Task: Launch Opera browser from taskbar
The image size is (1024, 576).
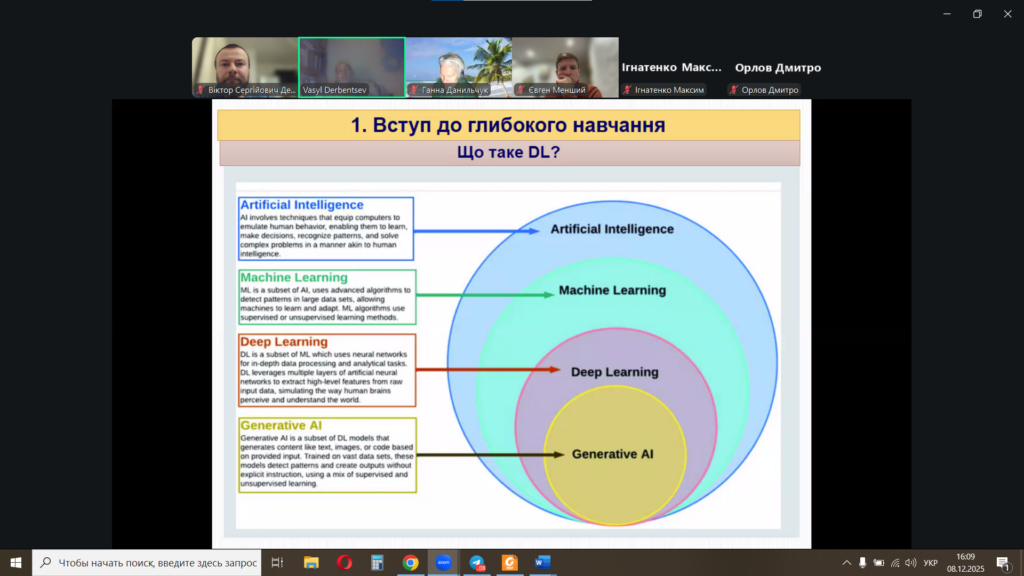Action: (344, 562)
